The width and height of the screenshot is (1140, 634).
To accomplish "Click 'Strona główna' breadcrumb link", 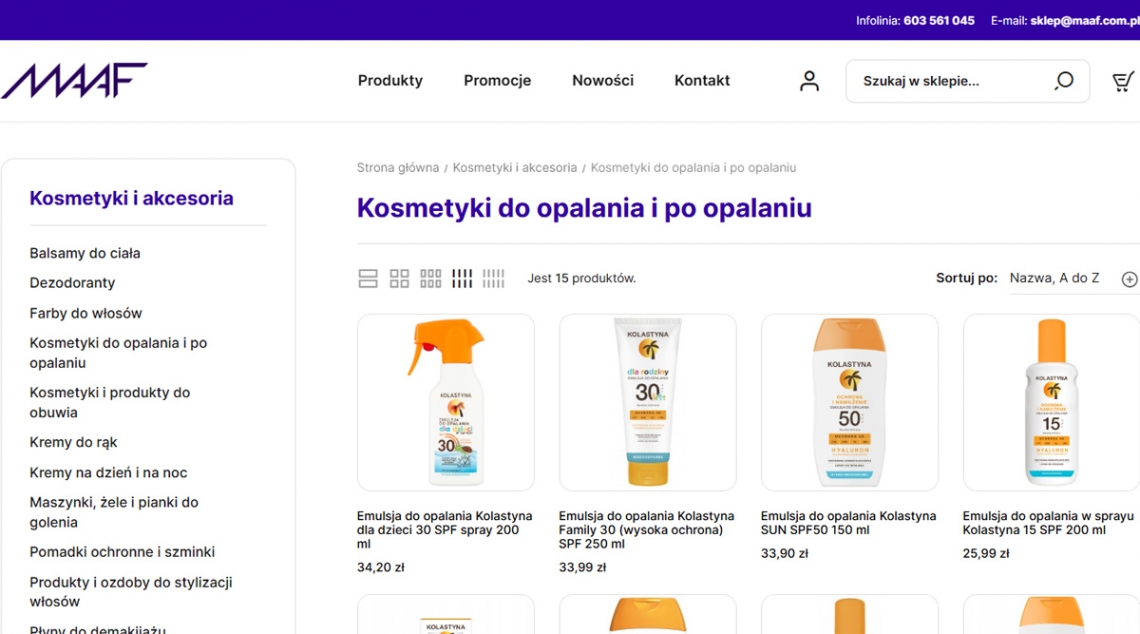I will tap(398, 168).
